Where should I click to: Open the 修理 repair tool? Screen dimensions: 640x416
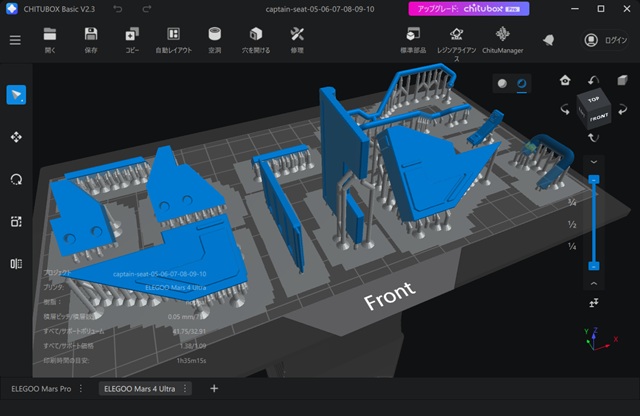(x=297, y=40)
